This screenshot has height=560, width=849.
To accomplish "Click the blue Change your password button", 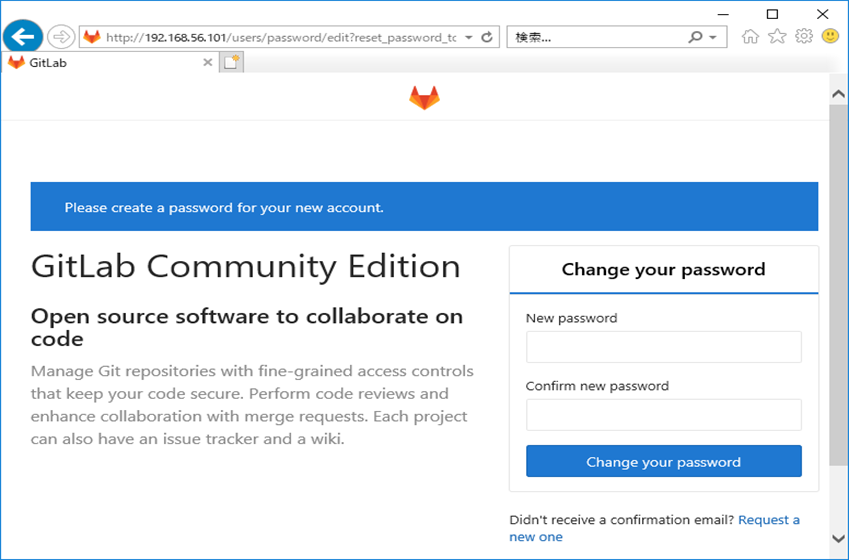I will pos(663,461).
